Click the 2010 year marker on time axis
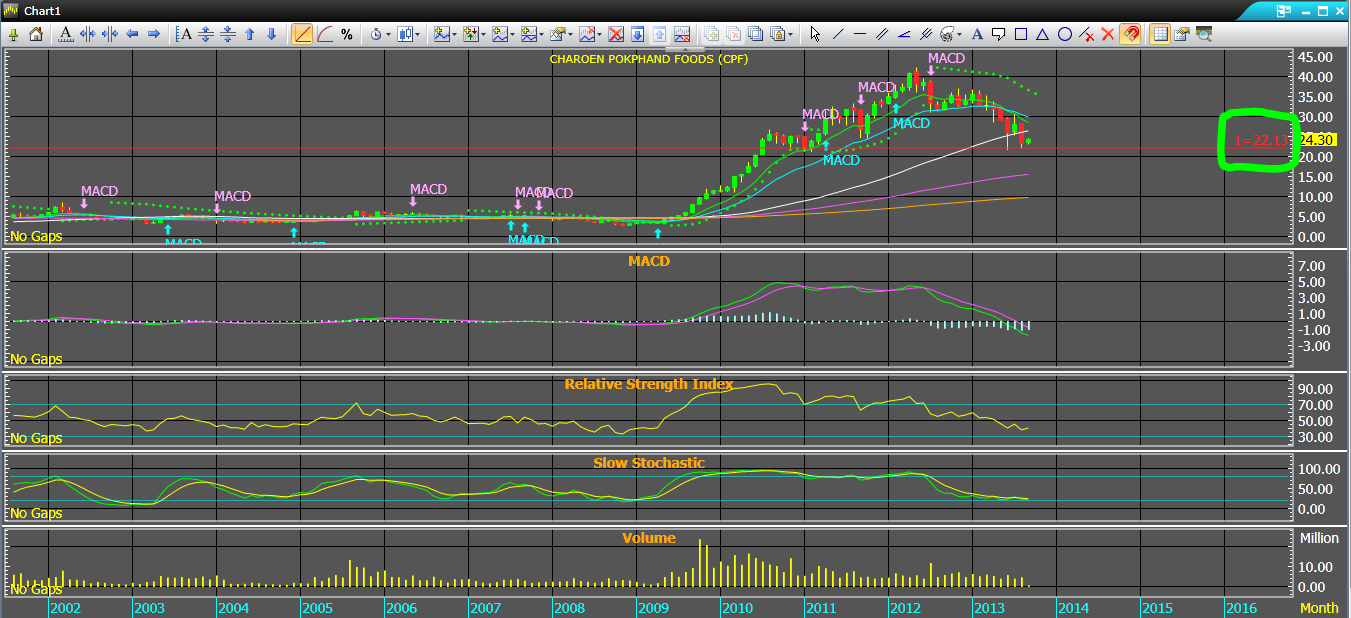 pyautogui.click(x=736, y=608)
